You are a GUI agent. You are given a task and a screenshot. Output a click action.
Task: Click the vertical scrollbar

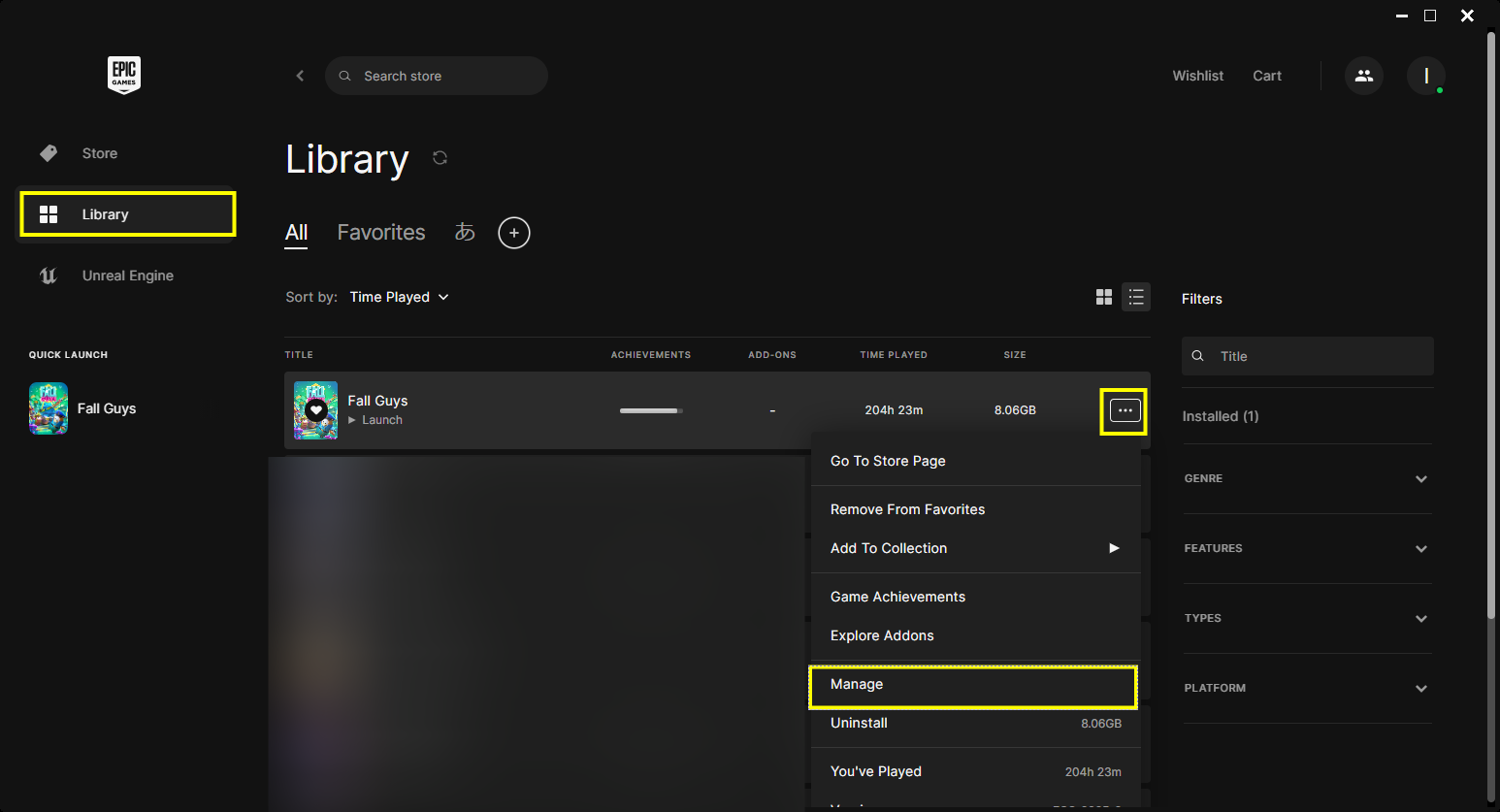pos(1492,325)
